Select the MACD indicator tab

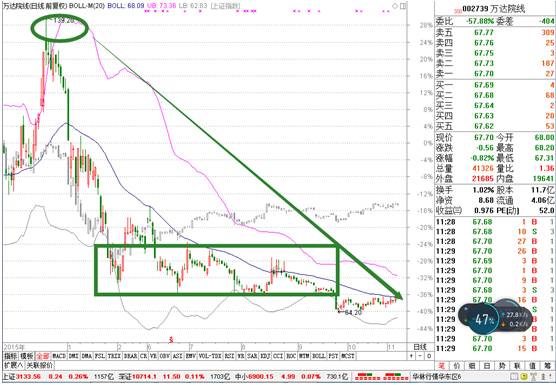pyautogui.click(x=59, y=356)
